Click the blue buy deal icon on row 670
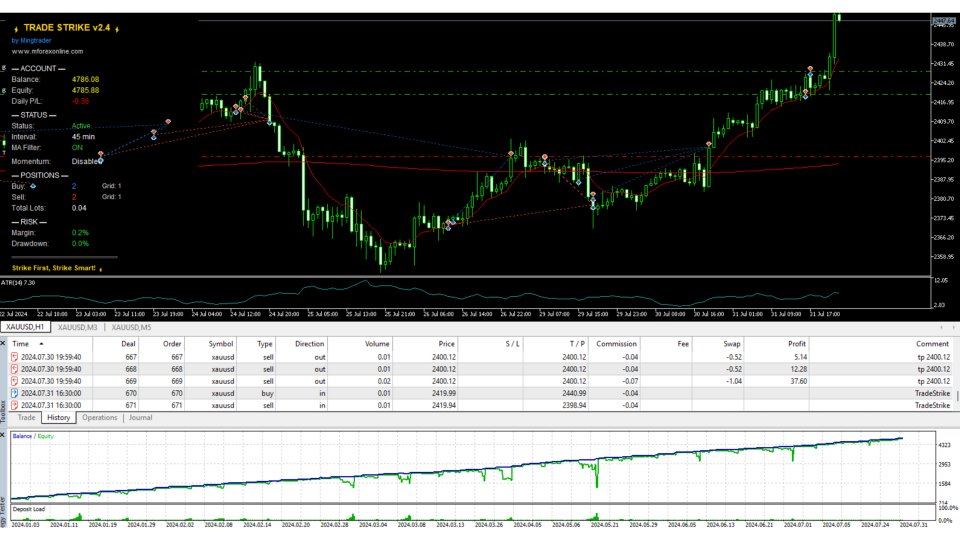 [14, 393]
